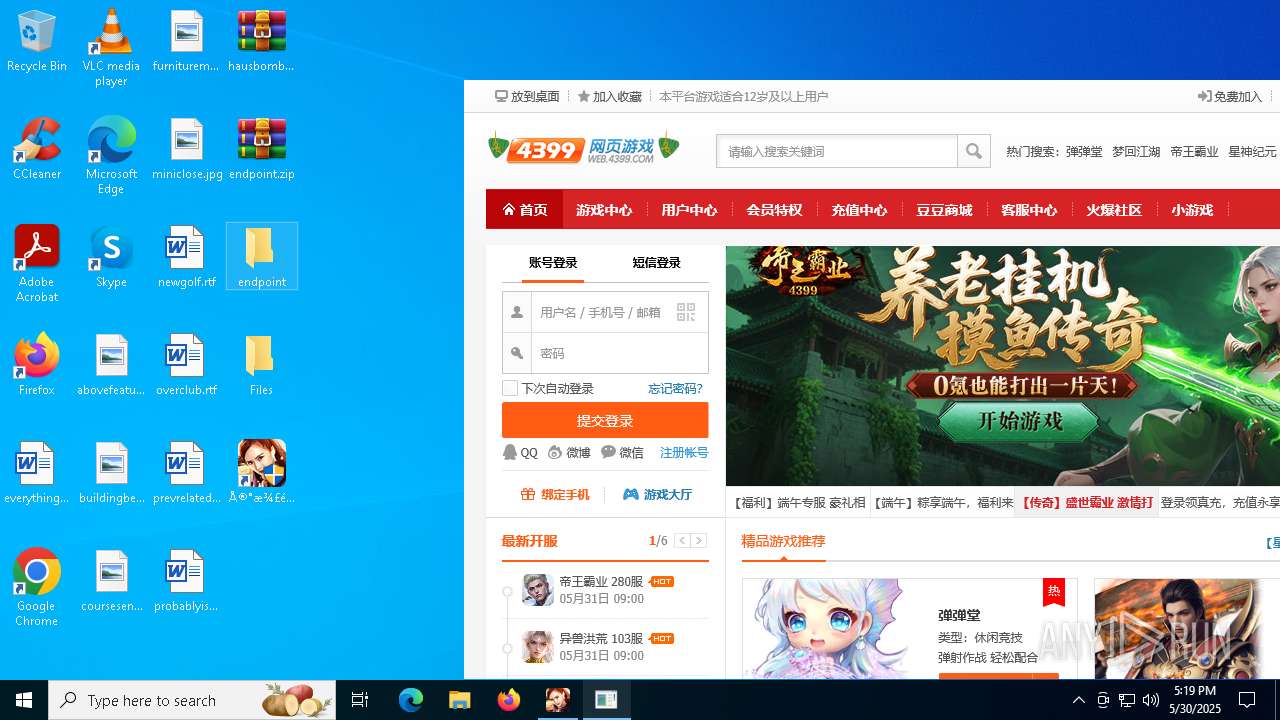Open 游戏中心 in navigation bar
The image size is (1280, 720).
[604, 209]
